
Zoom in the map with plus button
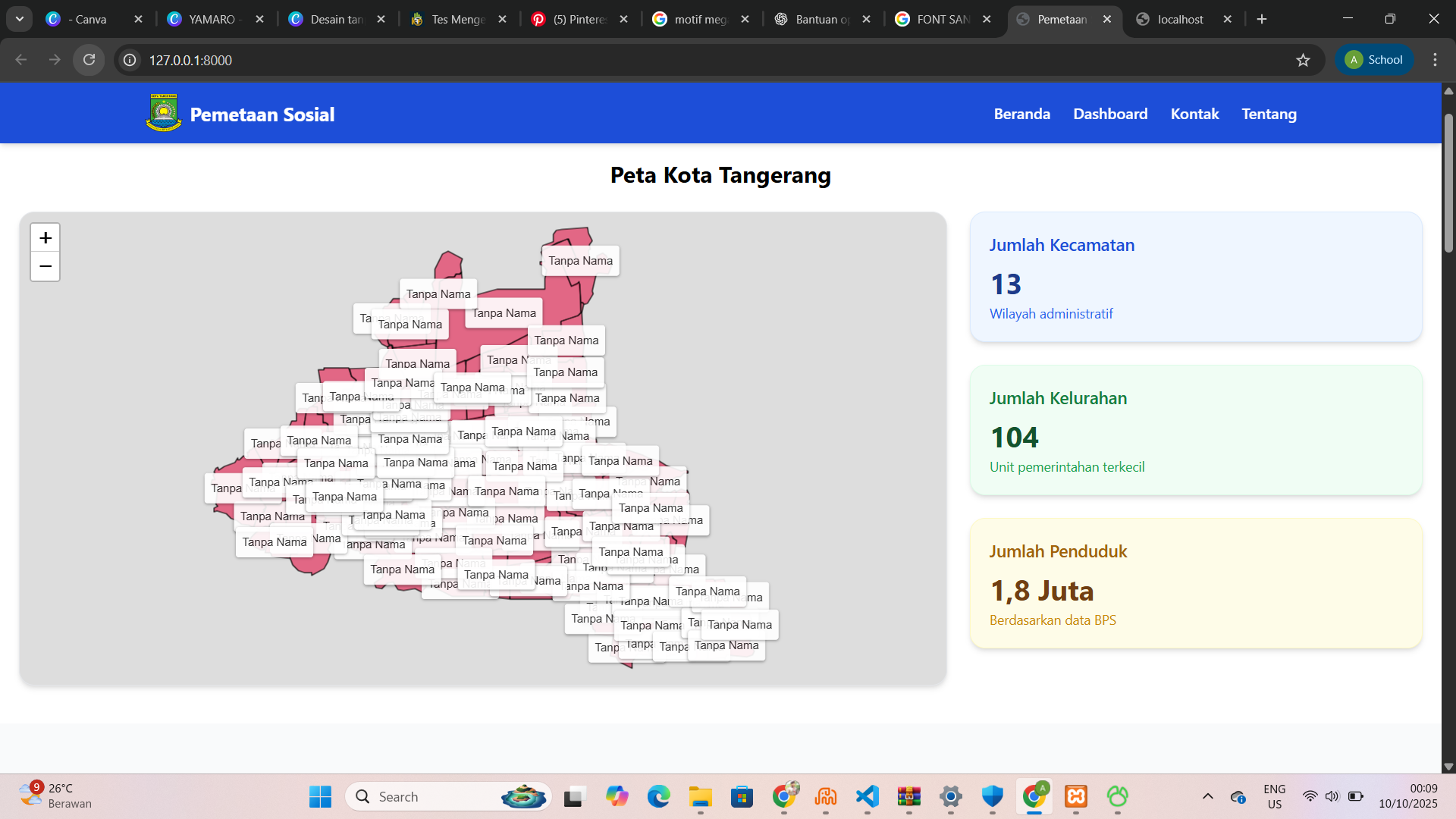click(x=45, y=238)
